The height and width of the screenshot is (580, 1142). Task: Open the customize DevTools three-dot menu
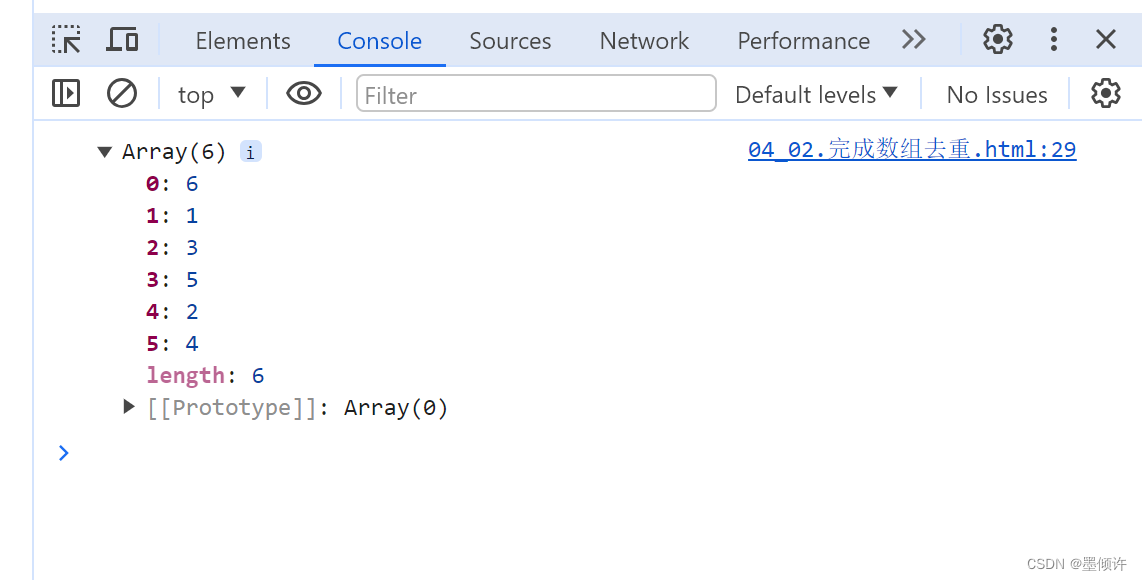[1053, 40]
